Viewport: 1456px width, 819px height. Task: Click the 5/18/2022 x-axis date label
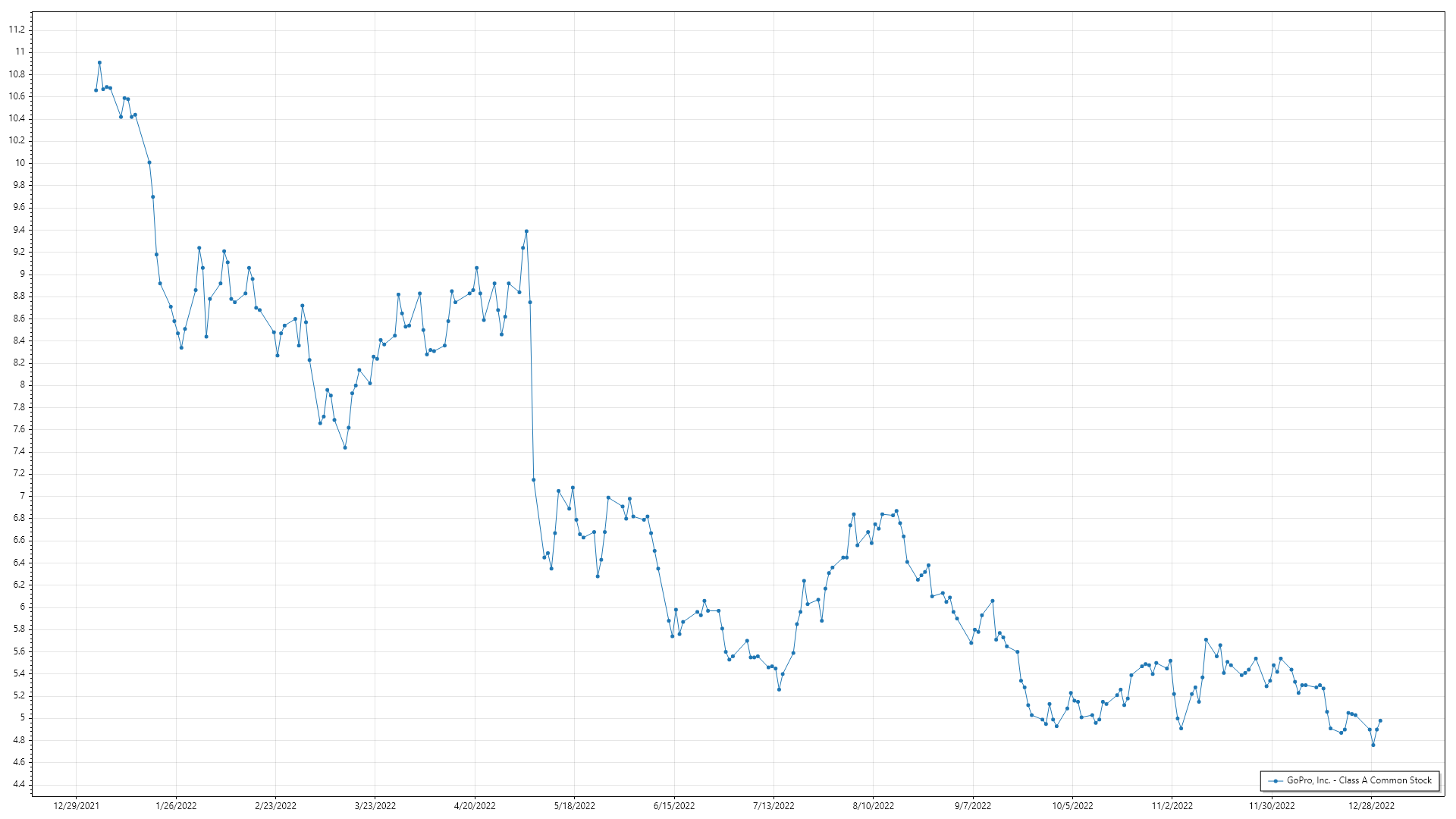click(x=574, y=806)
